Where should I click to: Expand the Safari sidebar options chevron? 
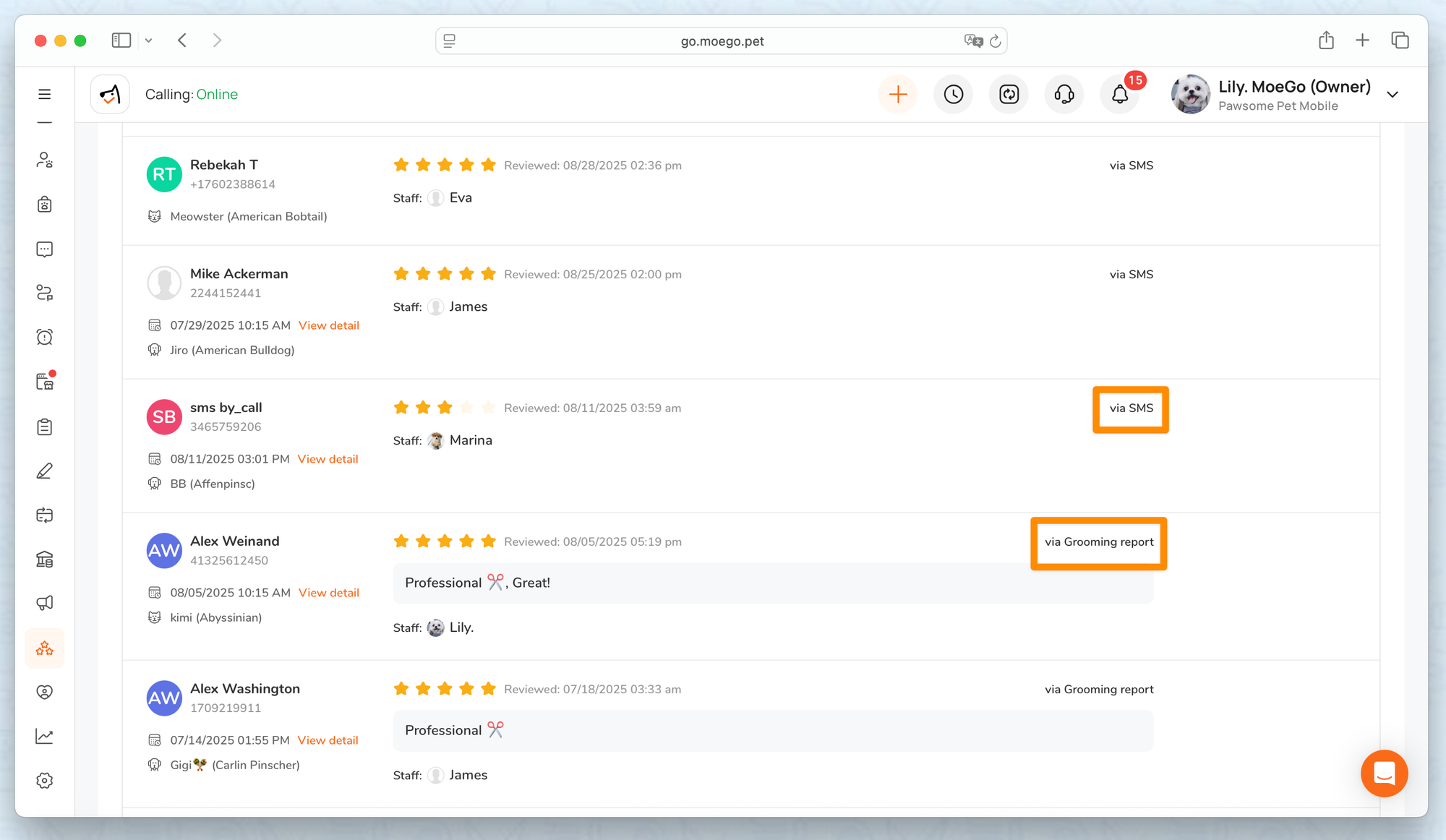[x=148, y=40]
